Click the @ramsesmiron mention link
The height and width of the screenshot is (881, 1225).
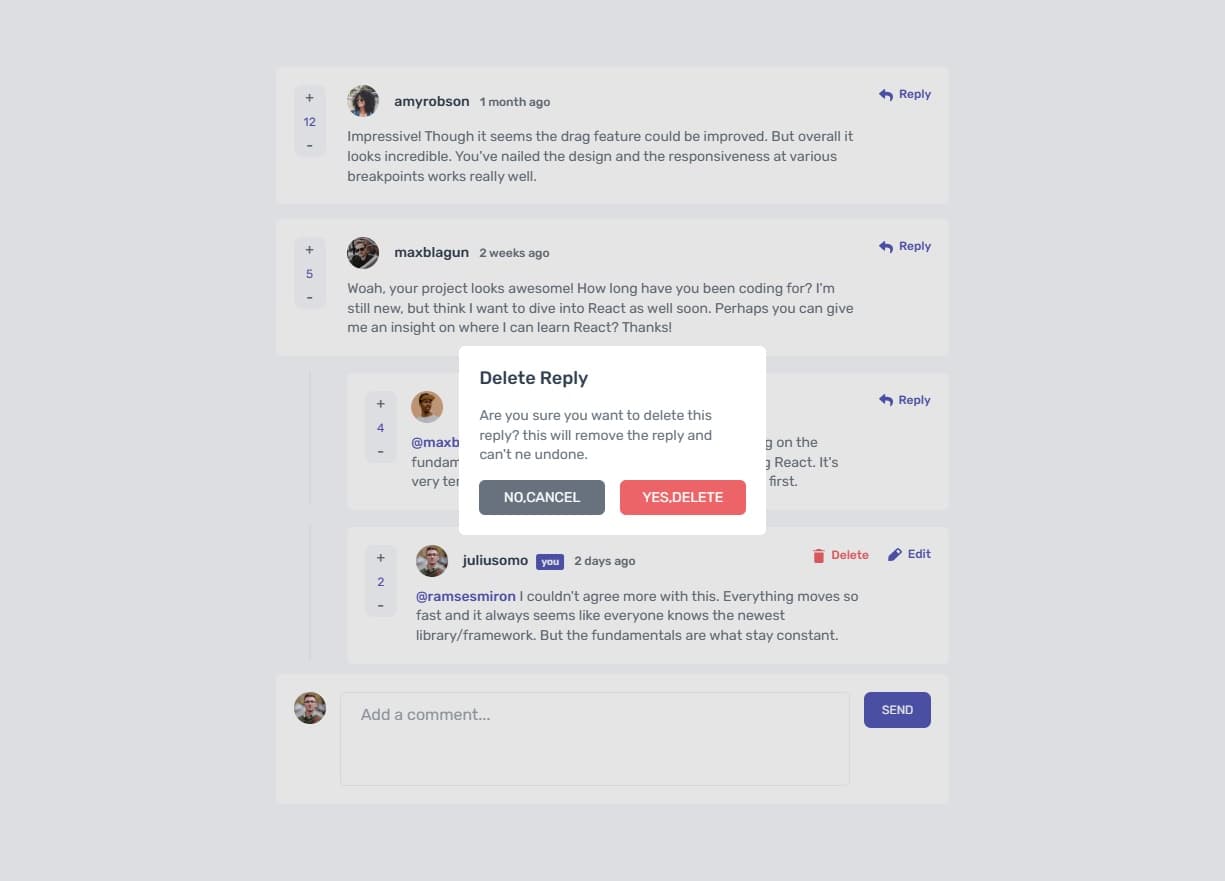coord(466,596)
